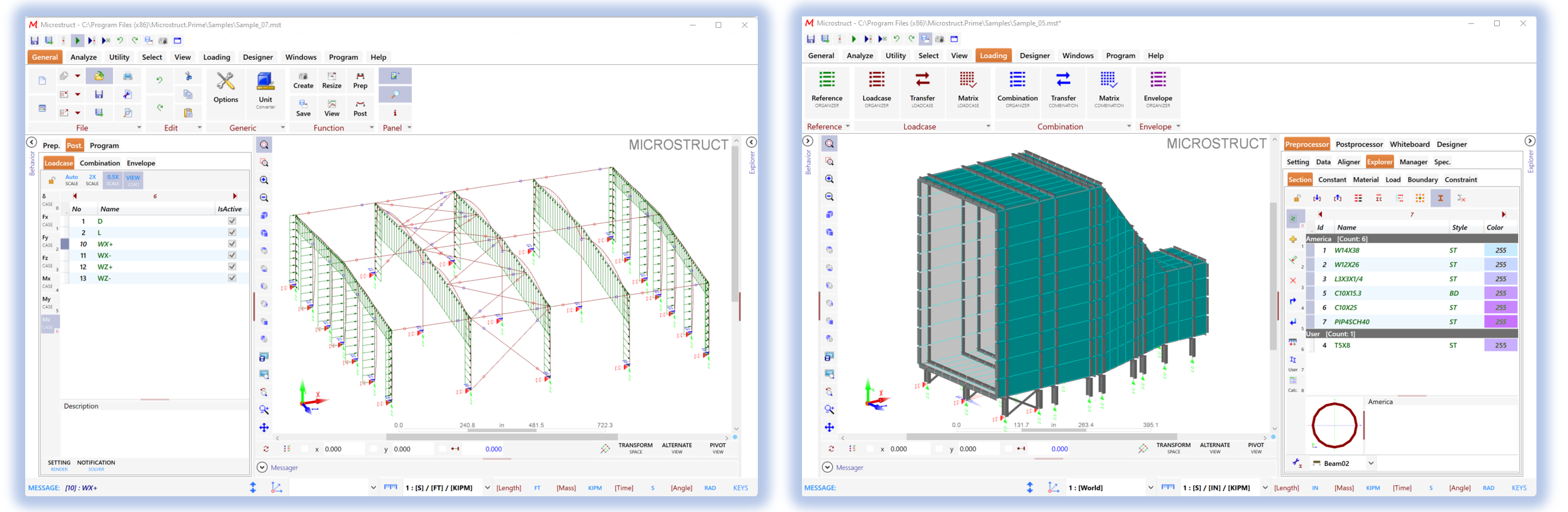Select Material tab in Sample_05 explorer
Viewport: 1568px width, 512px height.
coord(1365,180)
